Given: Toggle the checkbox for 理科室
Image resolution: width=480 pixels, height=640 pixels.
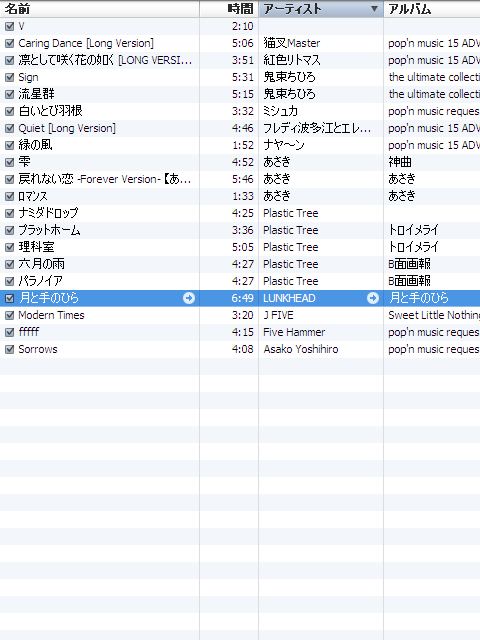Looking at the screenshot, I should (9, 247).
